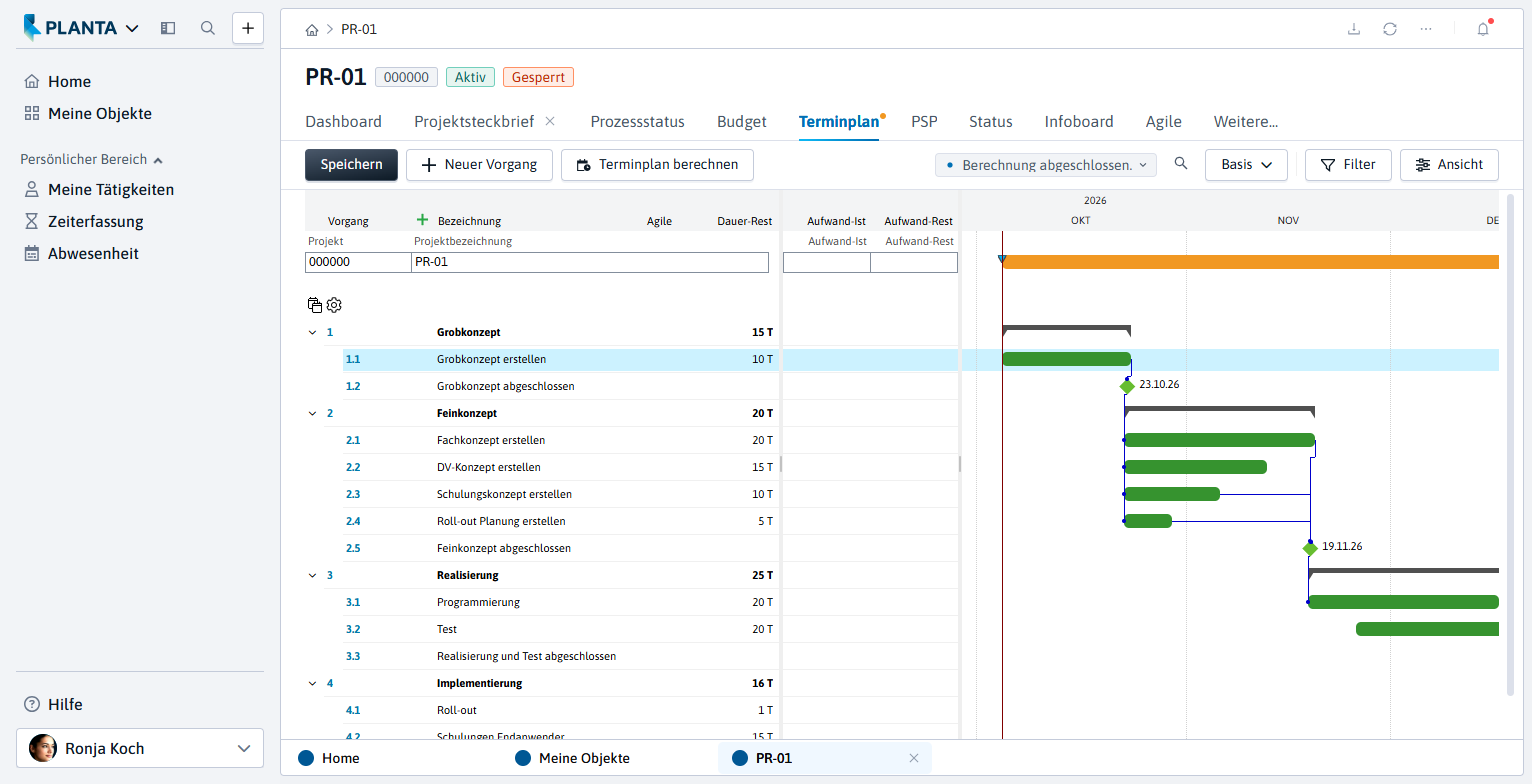Open the Basis dropdown
Screen dimensions: 1532x784
click(1246, 165)
